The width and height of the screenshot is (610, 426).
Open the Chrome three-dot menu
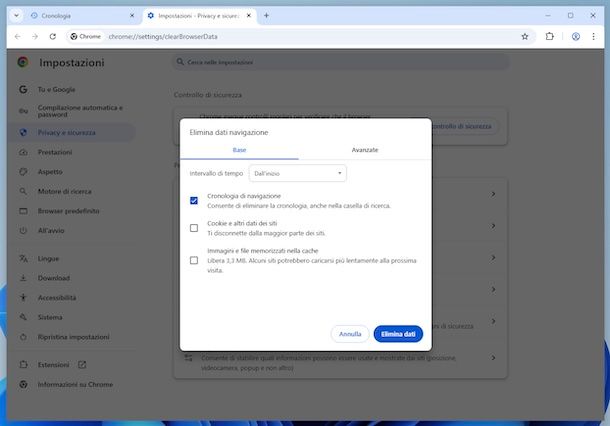tap(595, 36)
